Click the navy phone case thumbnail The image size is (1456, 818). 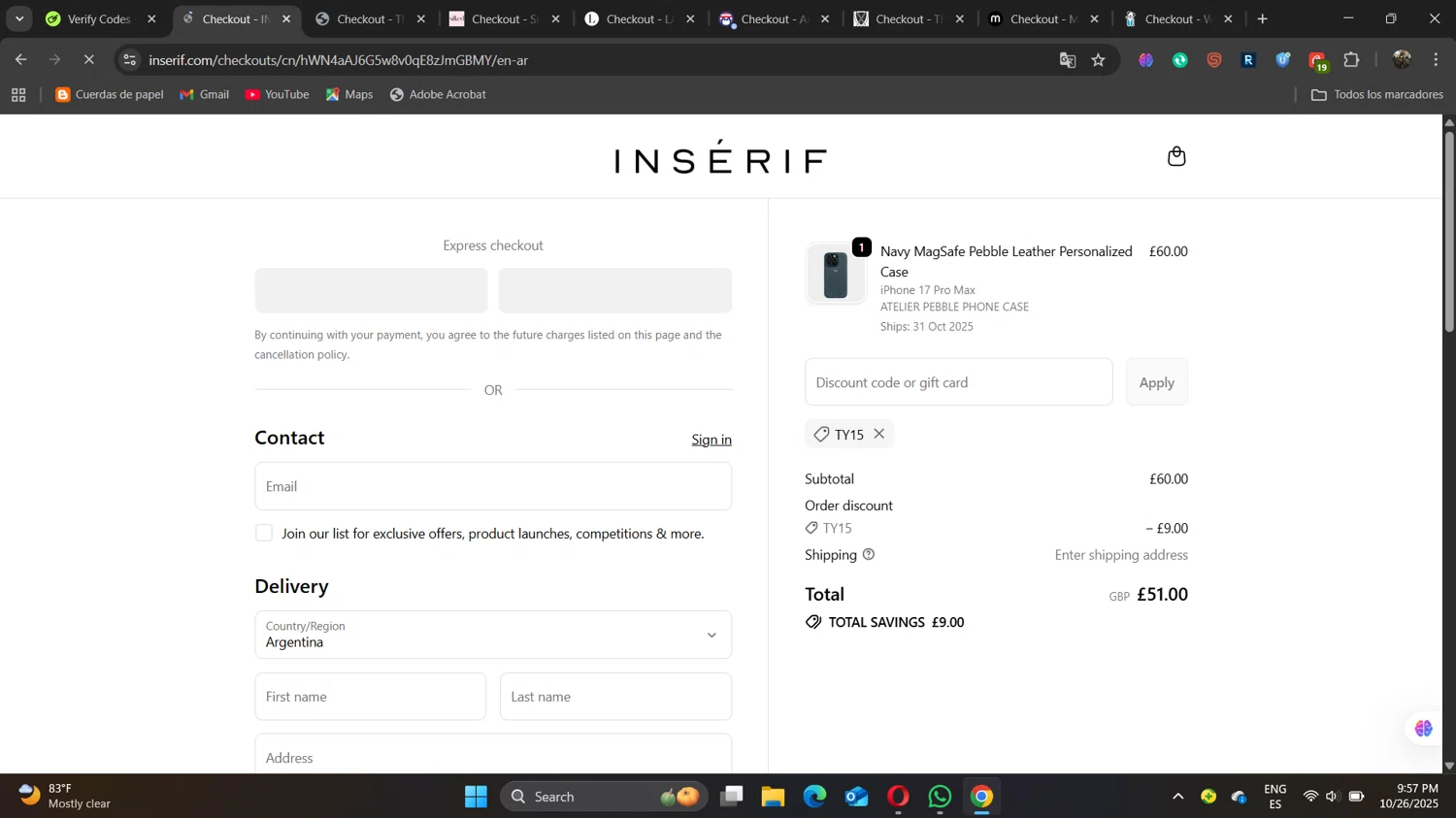835,274
